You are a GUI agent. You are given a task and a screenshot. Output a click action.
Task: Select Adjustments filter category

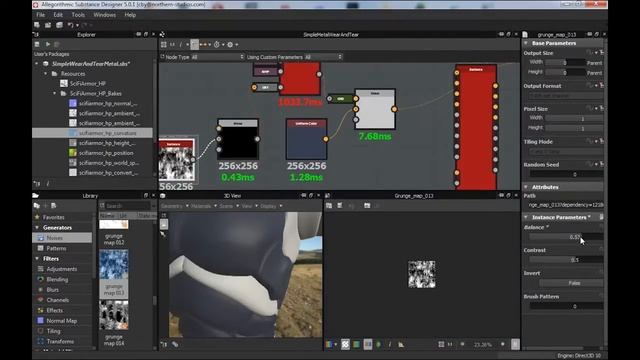point(61,269)
